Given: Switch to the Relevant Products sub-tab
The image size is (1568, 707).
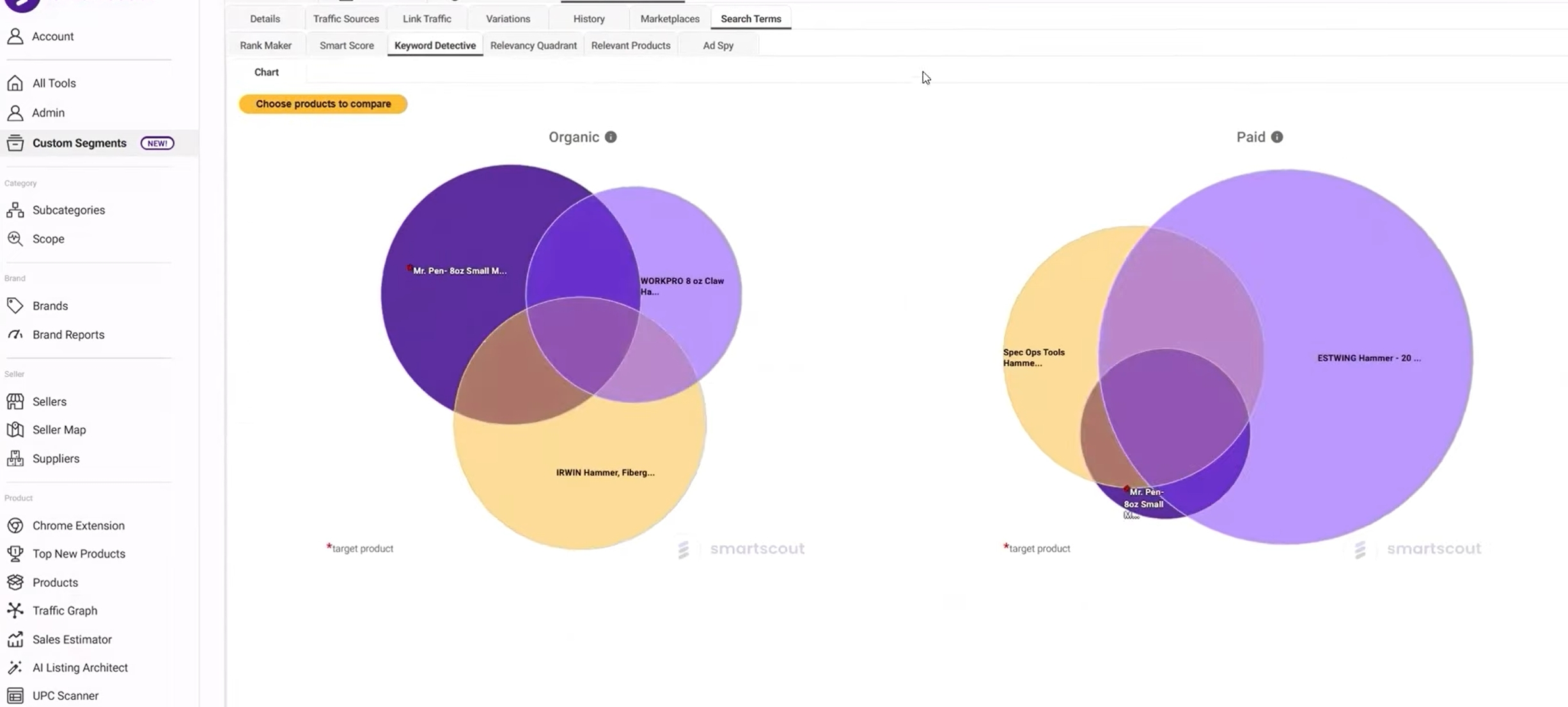Looking at the screenshot, I should pyautogui.click(x=631, y=45).
